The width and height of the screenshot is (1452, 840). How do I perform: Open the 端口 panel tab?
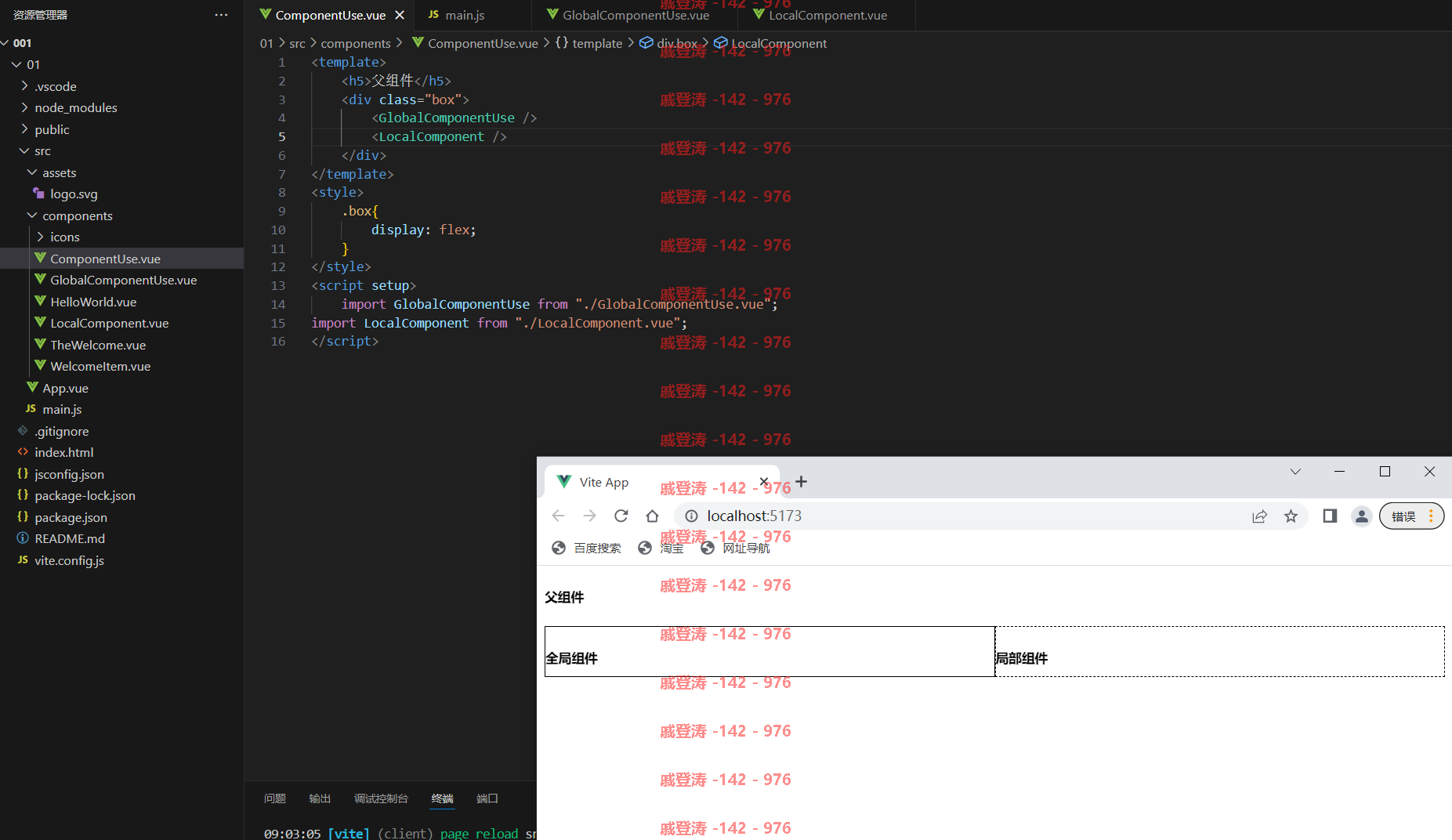(487, 798)
